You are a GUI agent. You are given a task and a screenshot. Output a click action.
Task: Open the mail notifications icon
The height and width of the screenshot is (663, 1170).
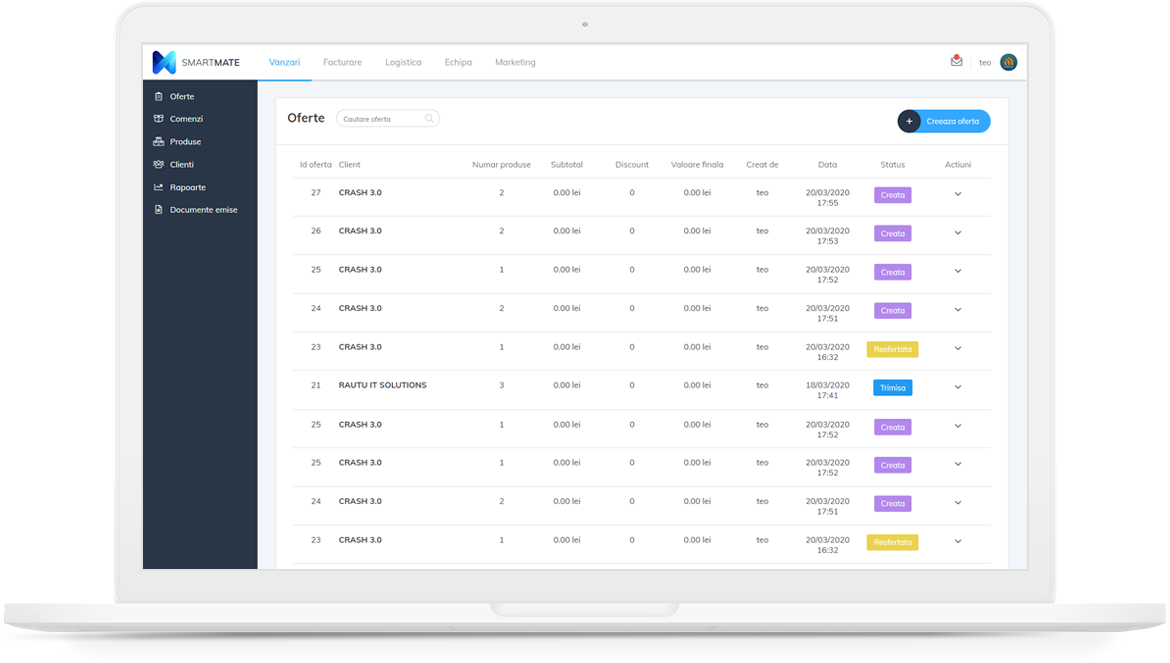(956, 61)
